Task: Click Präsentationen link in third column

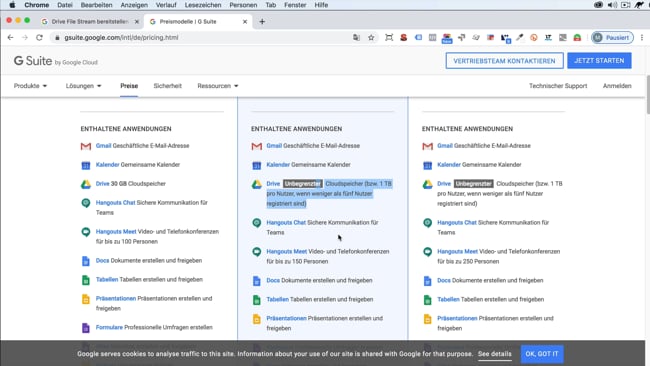Action: coord(457,318)
